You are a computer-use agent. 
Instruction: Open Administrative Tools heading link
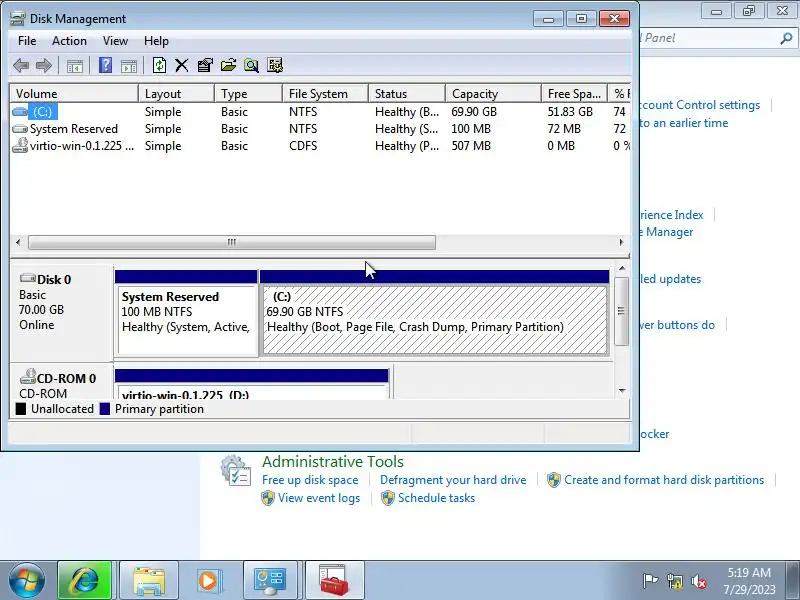[333, 462]
